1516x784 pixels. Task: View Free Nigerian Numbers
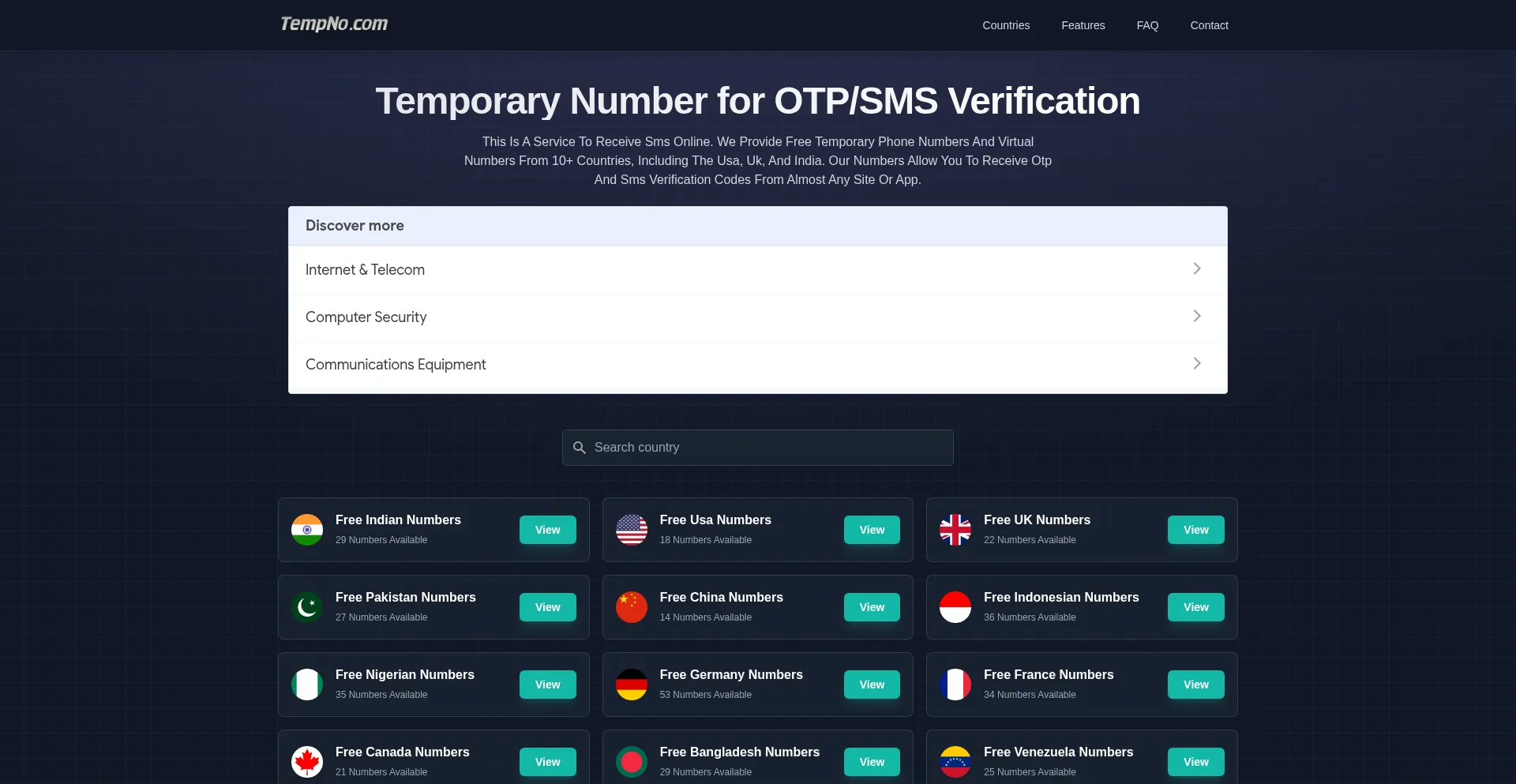(547, 685)
